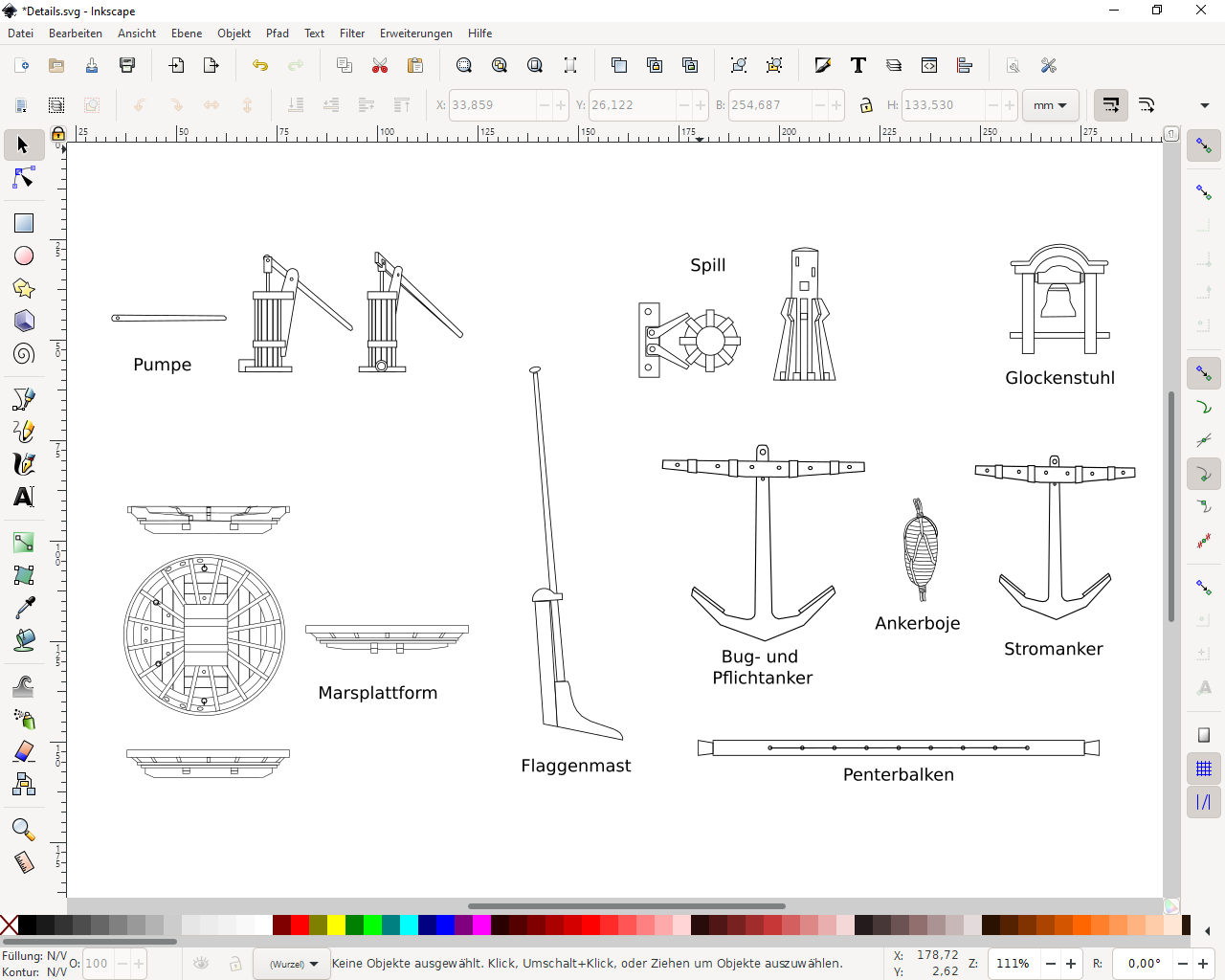
Task: Pick the yellow swatch in palette
Action: (336, 924)
